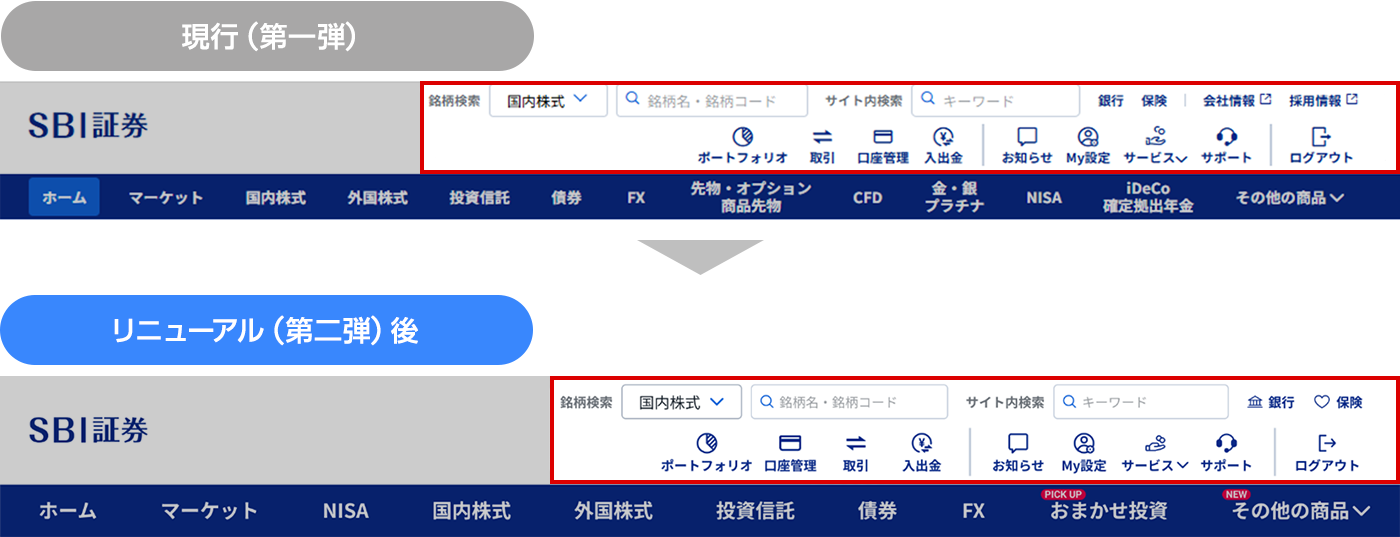1400x537 pixels.
Task: Click the キーワード search field in the renewal header
Action: click(x=1140, y=402)
